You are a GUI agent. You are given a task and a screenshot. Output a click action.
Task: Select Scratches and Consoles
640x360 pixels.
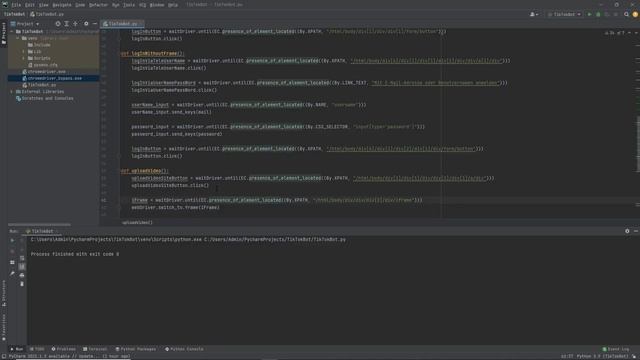[x=44, y=98]
